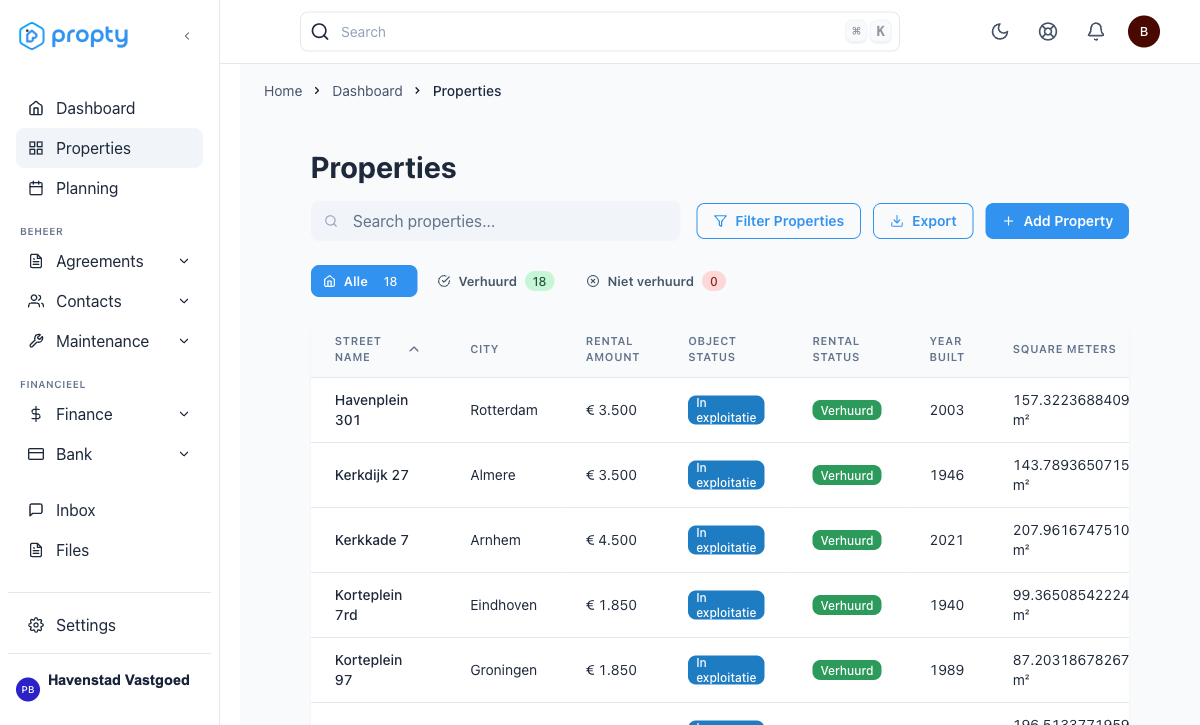The height and width of the screenshot is (725, 1200).
Task: Expand the Contacts submenu
Action: (x=109, y=301)
